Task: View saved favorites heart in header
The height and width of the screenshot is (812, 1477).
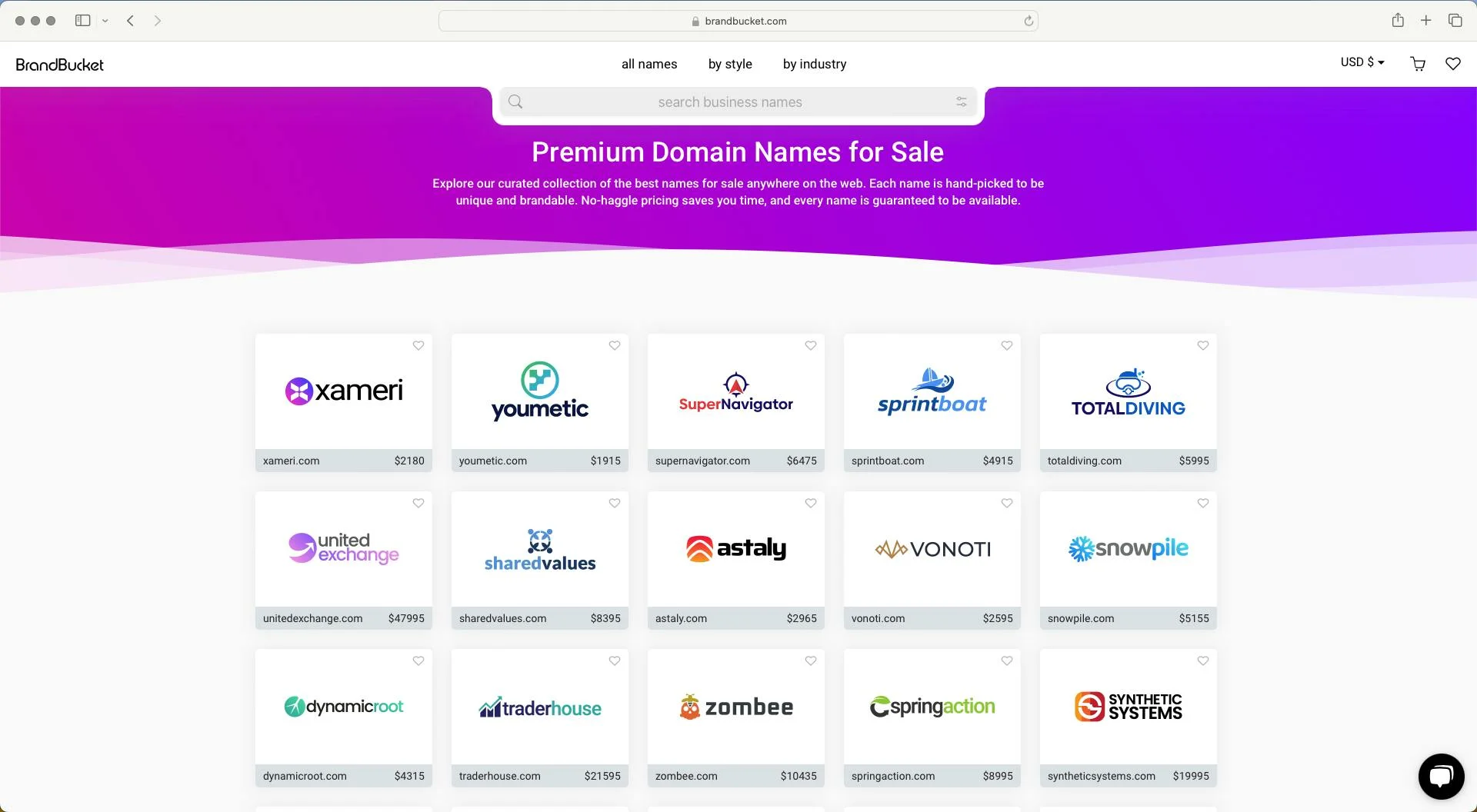Action: (1453, 64)
